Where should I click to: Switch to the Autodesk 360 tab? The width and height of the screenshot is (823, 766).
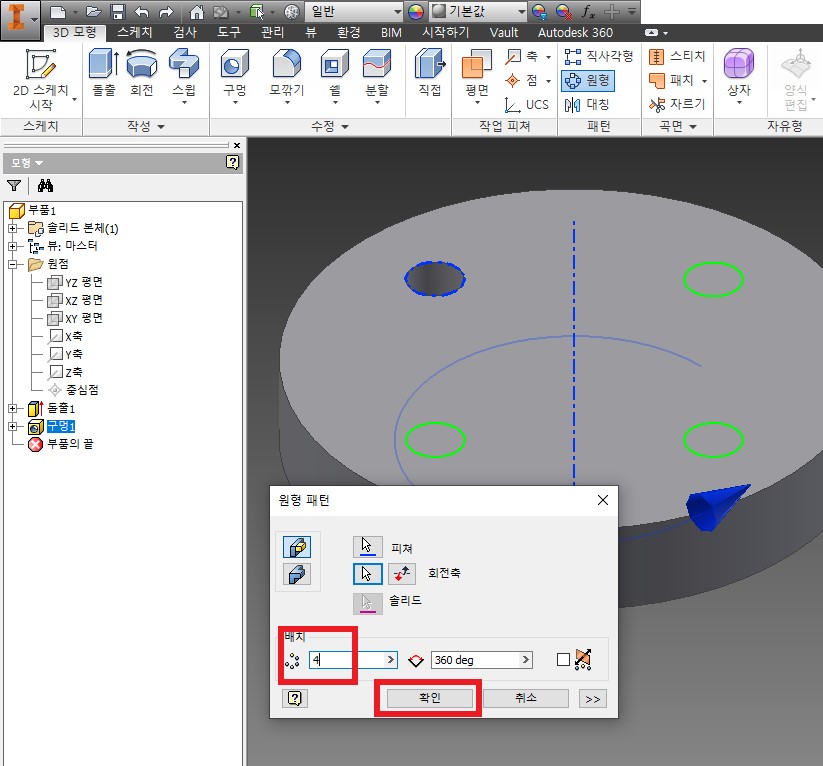[575, 33]
